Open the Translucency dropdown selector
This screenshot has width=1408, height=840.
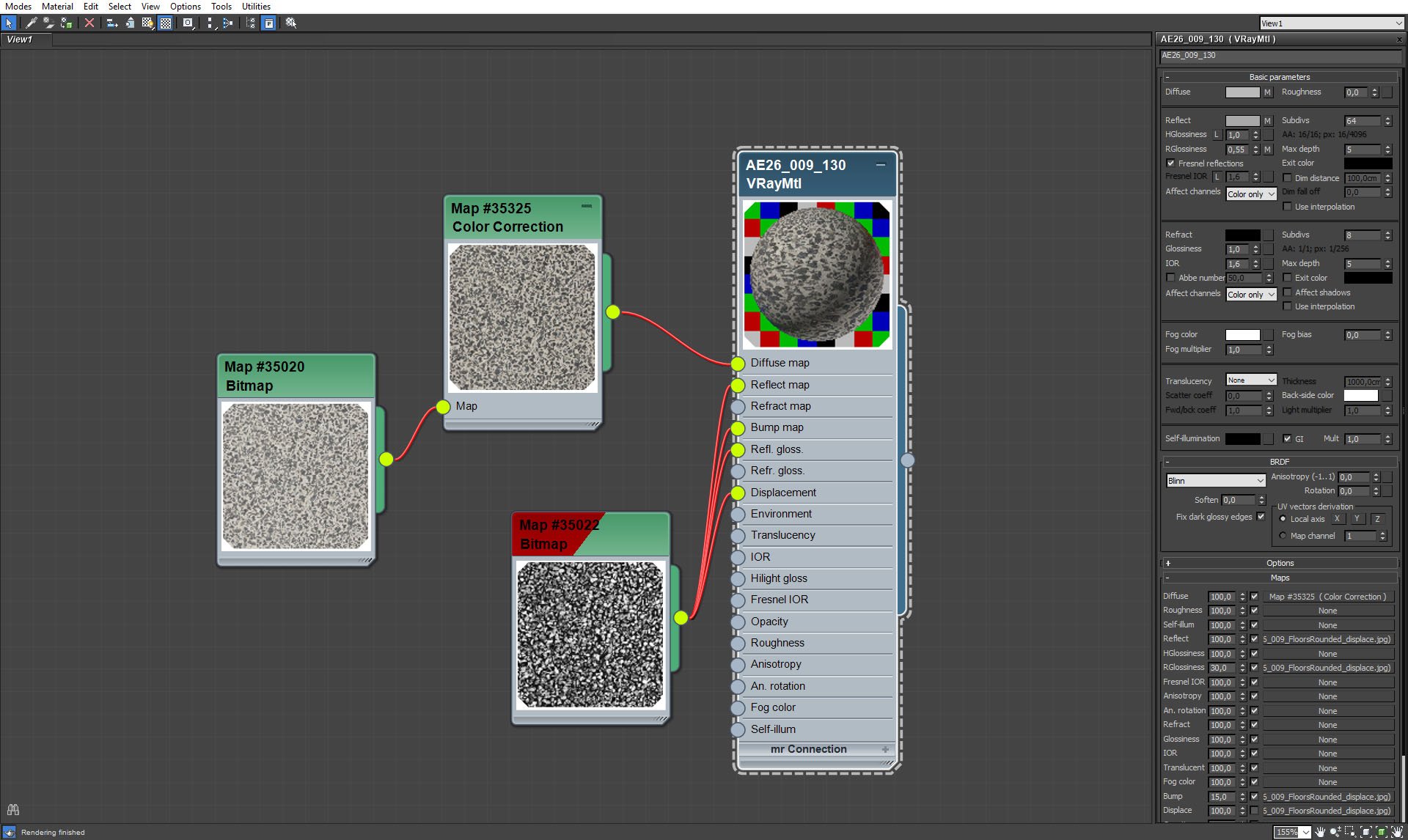[1250, 380]
